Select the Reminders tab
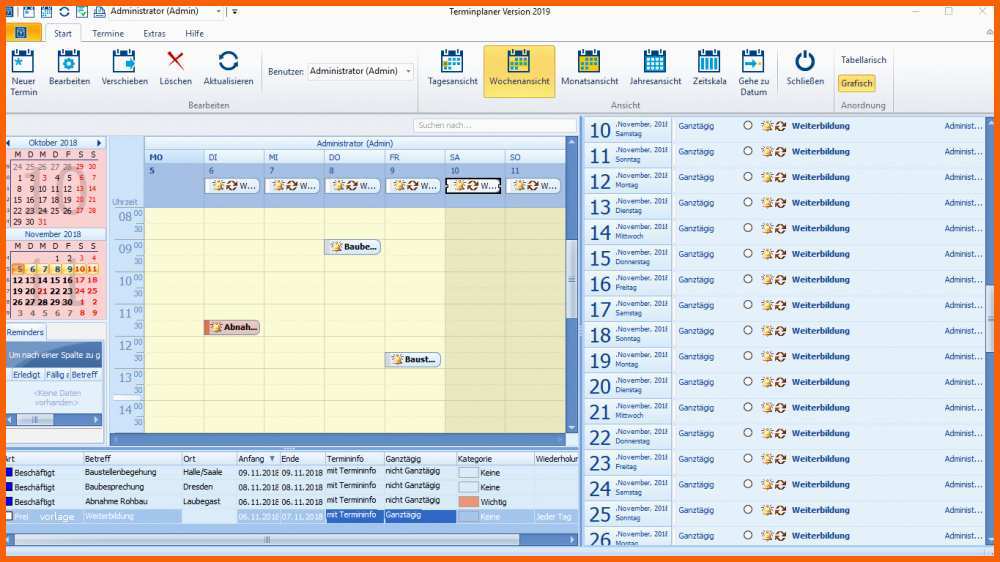 pyautogui.click(x=26, y=332)
